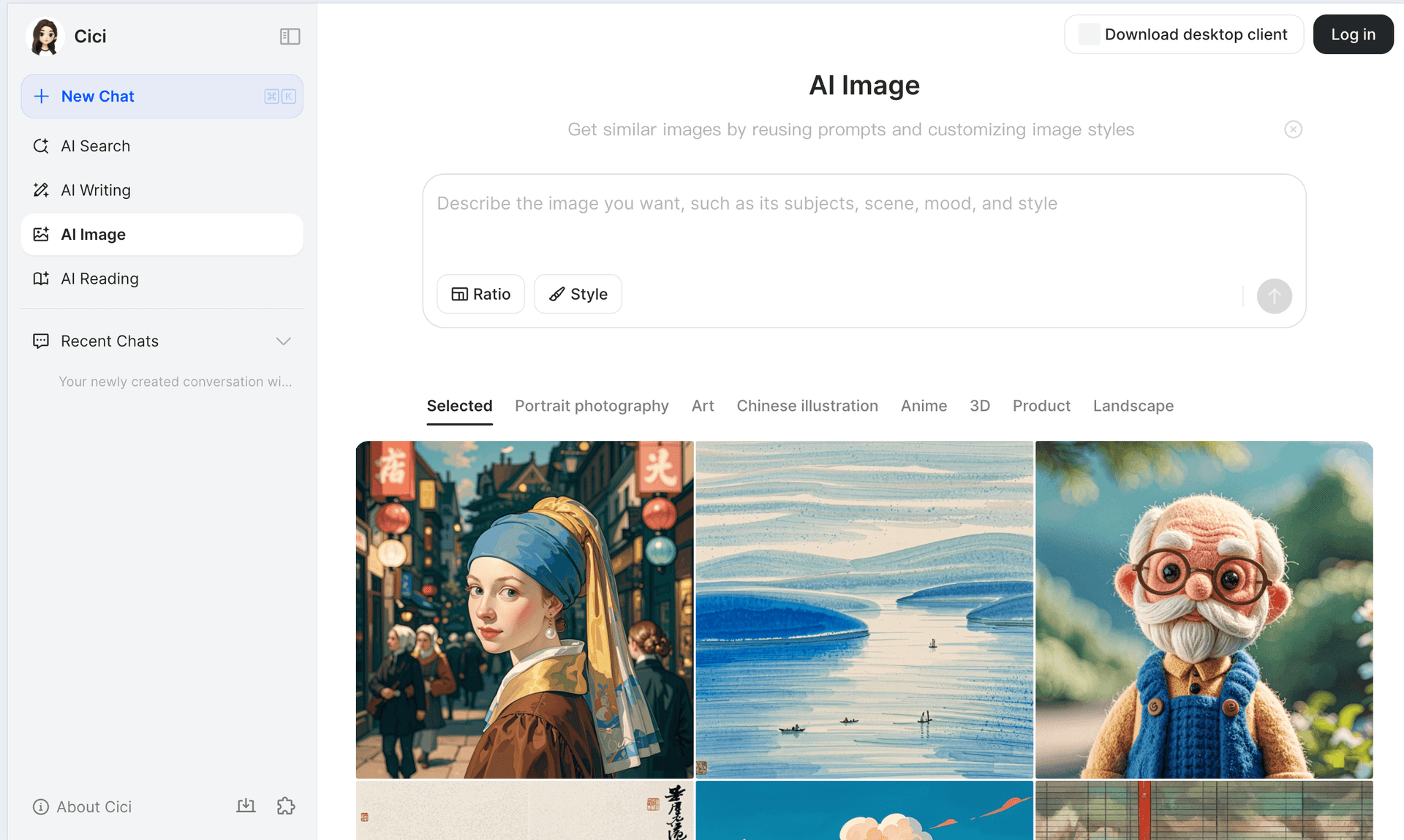The height and width of the screenshot is (840, 1404).
Task: Open the felt grandpa character thumbnail
Action: coord(1204,610)
